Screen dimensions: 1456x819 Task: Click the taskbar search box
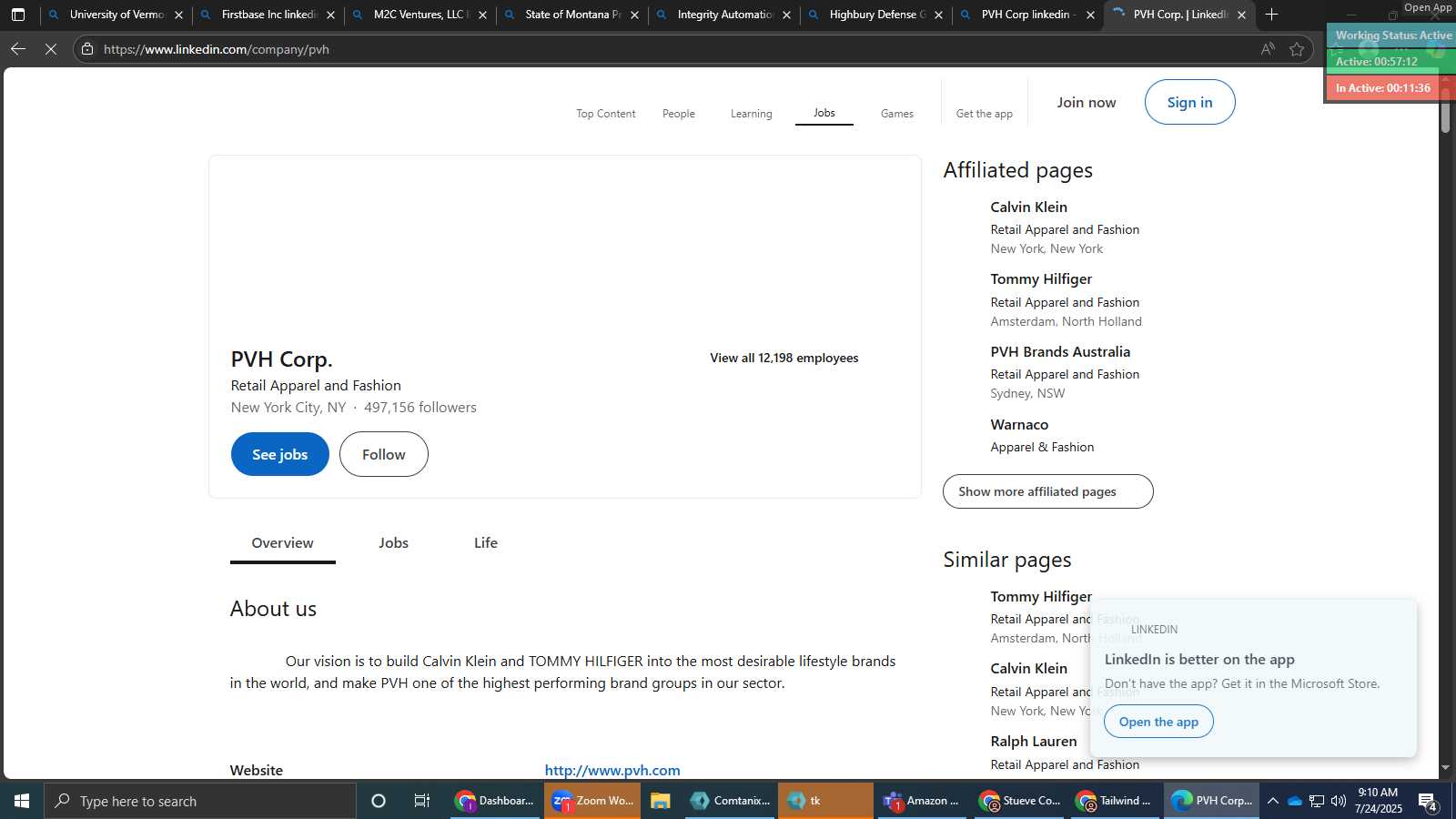click(200, 801)
